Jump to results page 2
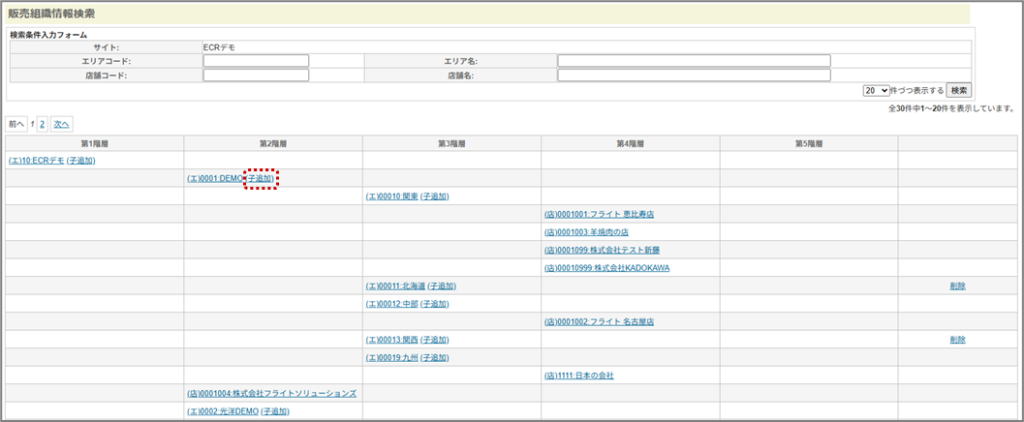The width and height of the screenshot is (1024, 422). pyautogui.click(x=42, y=124)
